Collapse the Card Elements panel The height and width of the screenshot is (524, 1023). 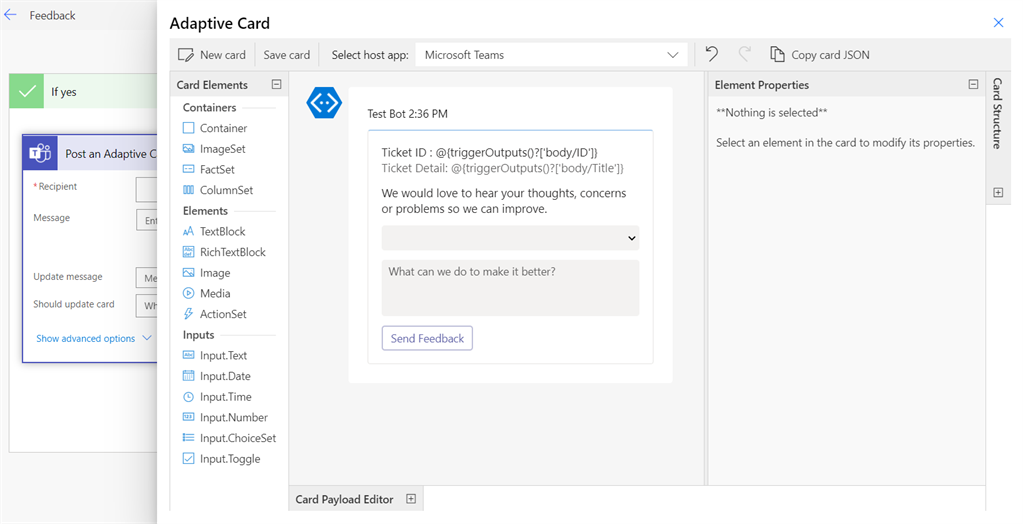coord(277,85)
